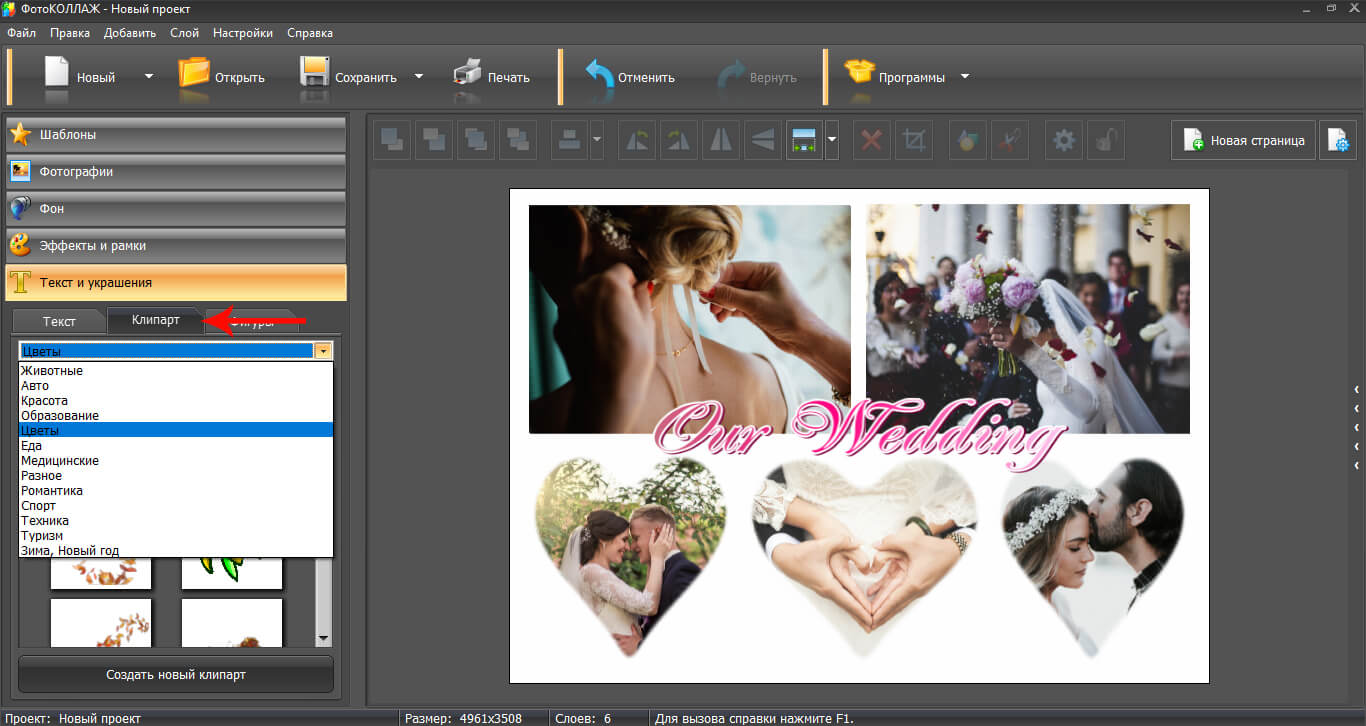Viewport: 1366px width, 726px height.
Task: Expand the Сохранить dropdown arrow
Action: click(419, 76)
